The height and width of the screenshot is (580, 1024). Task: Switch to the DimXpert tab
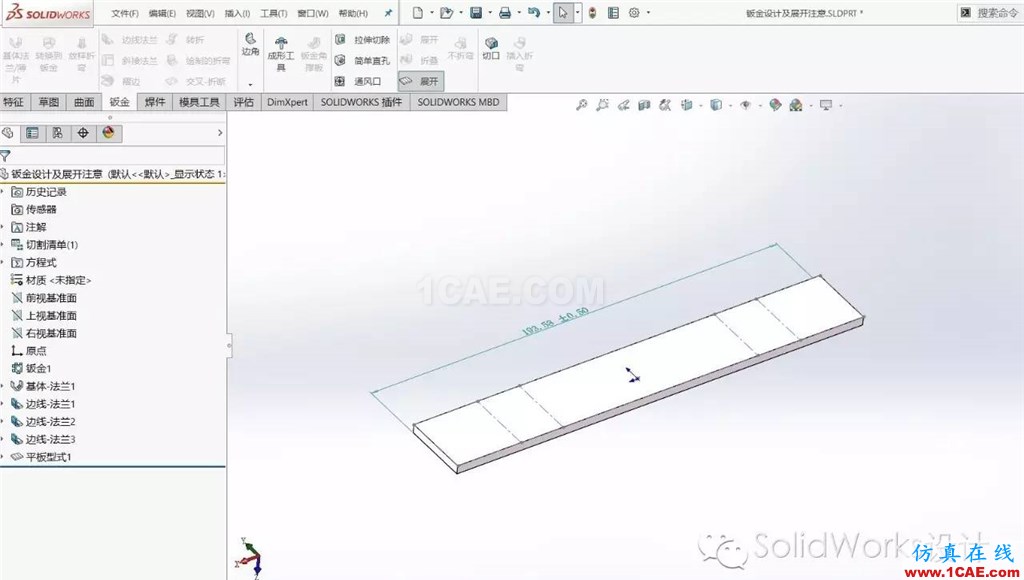(x=287, y=102)
